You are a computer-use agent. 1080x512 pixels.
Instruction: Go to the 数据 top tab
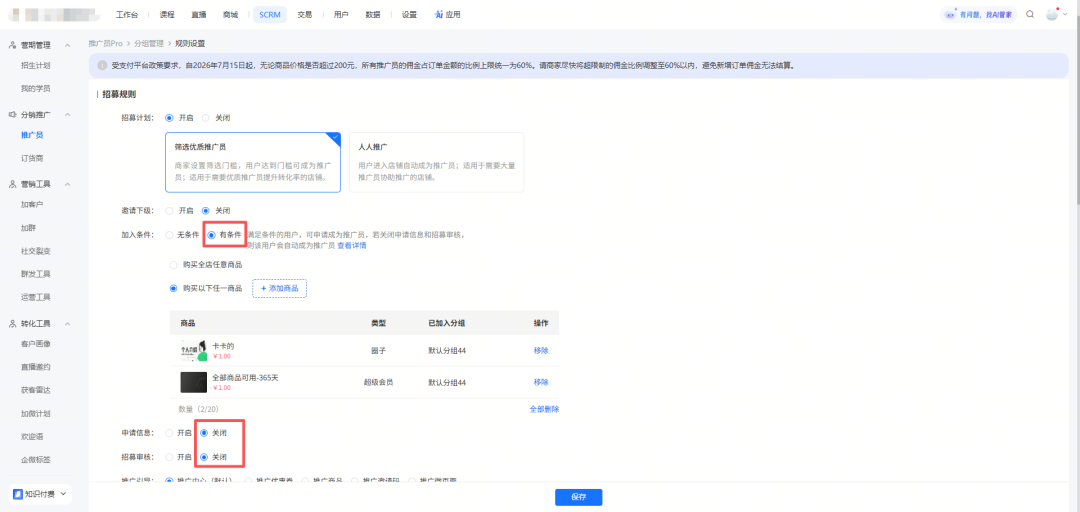coord(373,14)
